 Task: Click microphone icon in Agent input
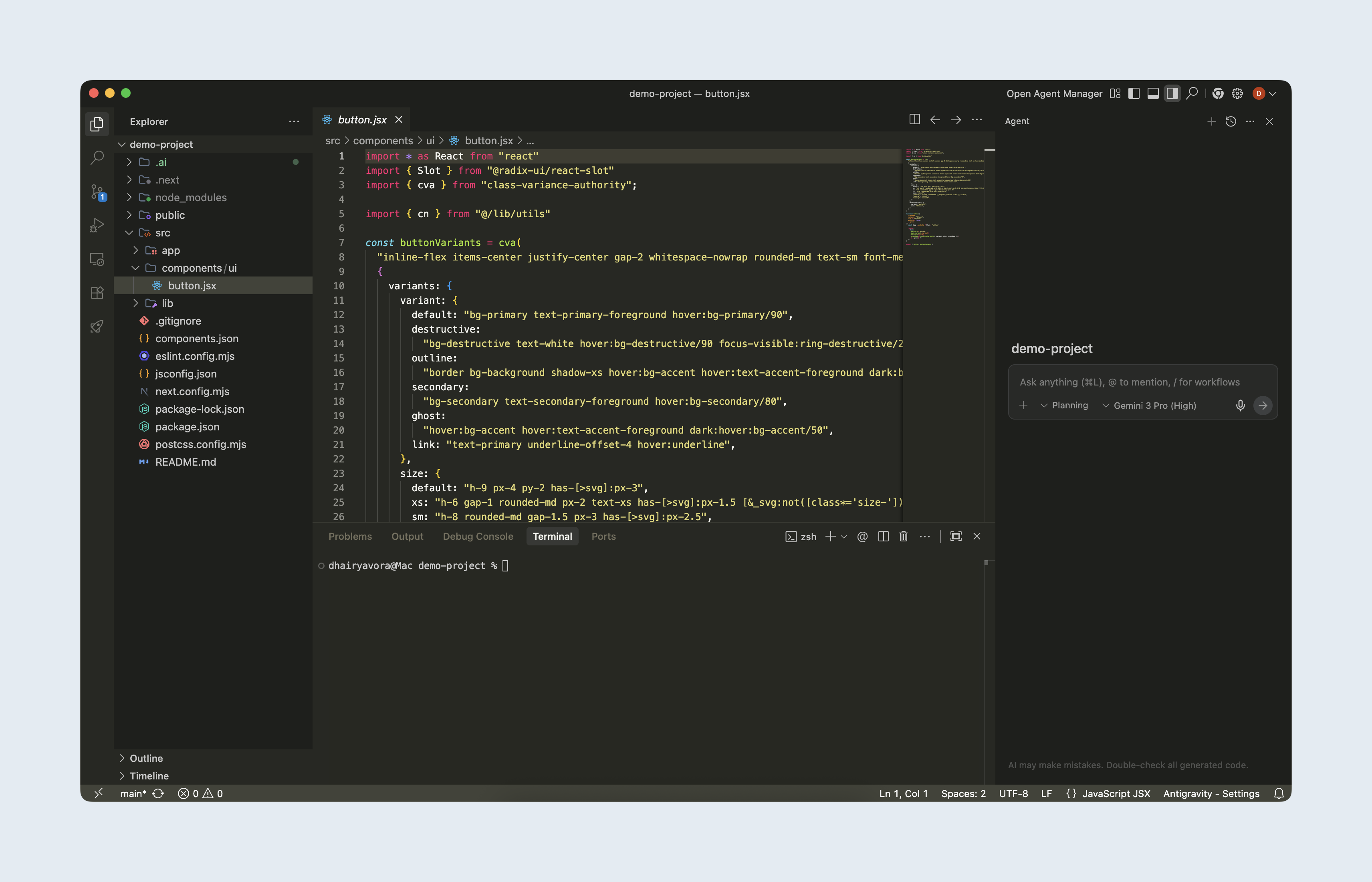coord(1240,406)
